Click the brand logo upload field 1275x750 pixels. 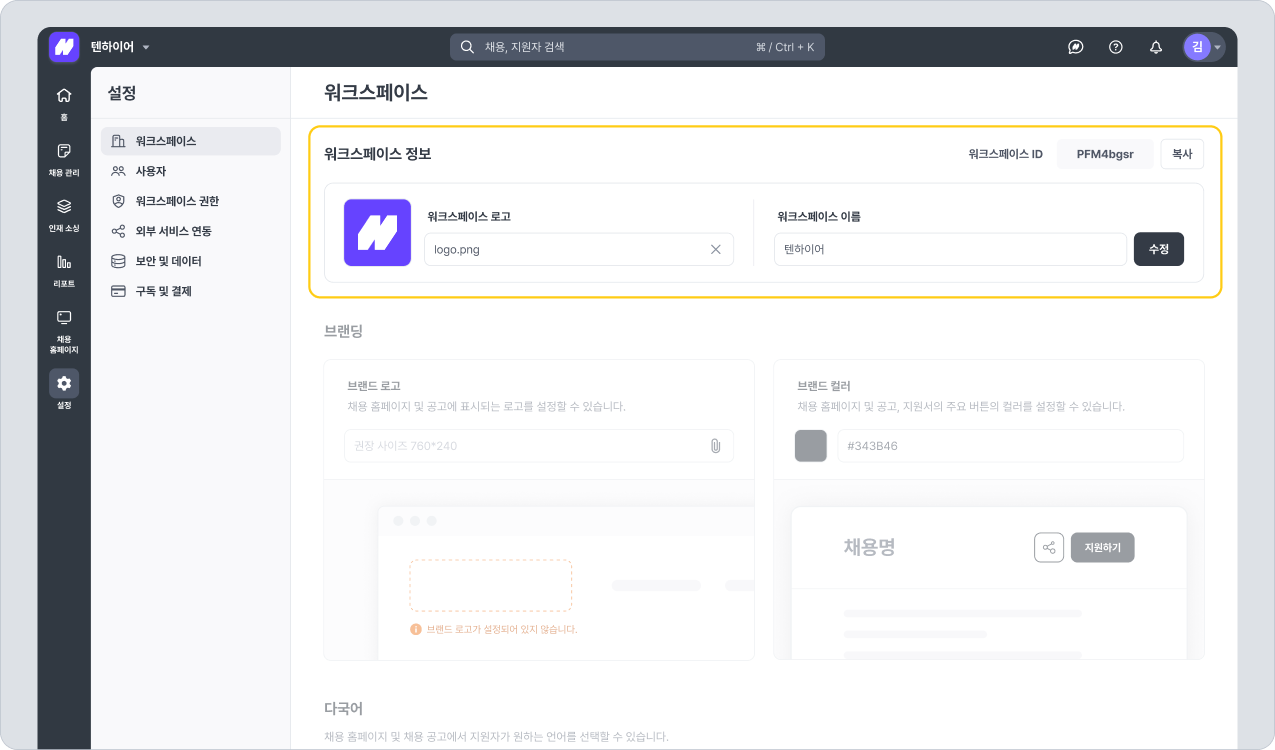pyautogui.click(x=539, y=446)
